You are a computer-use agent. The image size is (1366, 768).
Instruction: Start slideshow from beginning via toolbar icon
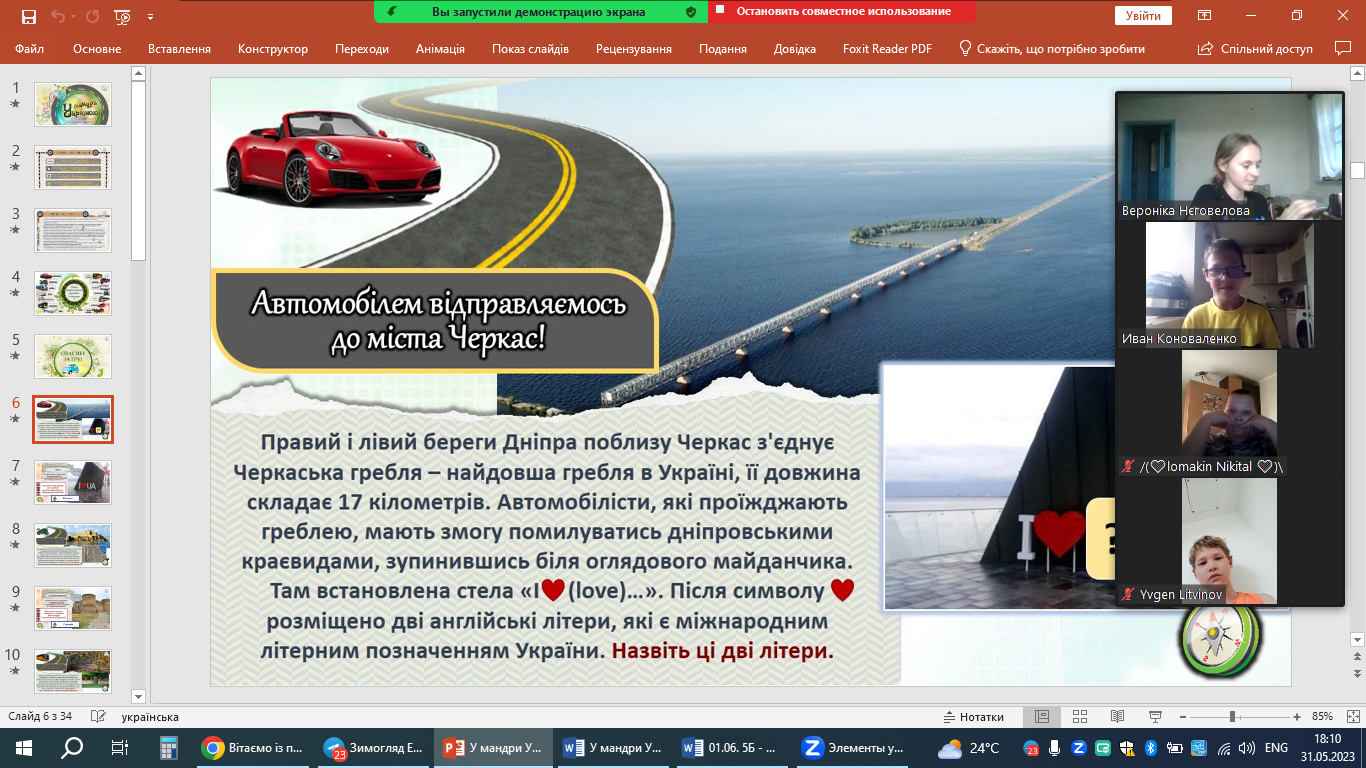(122, 16)
